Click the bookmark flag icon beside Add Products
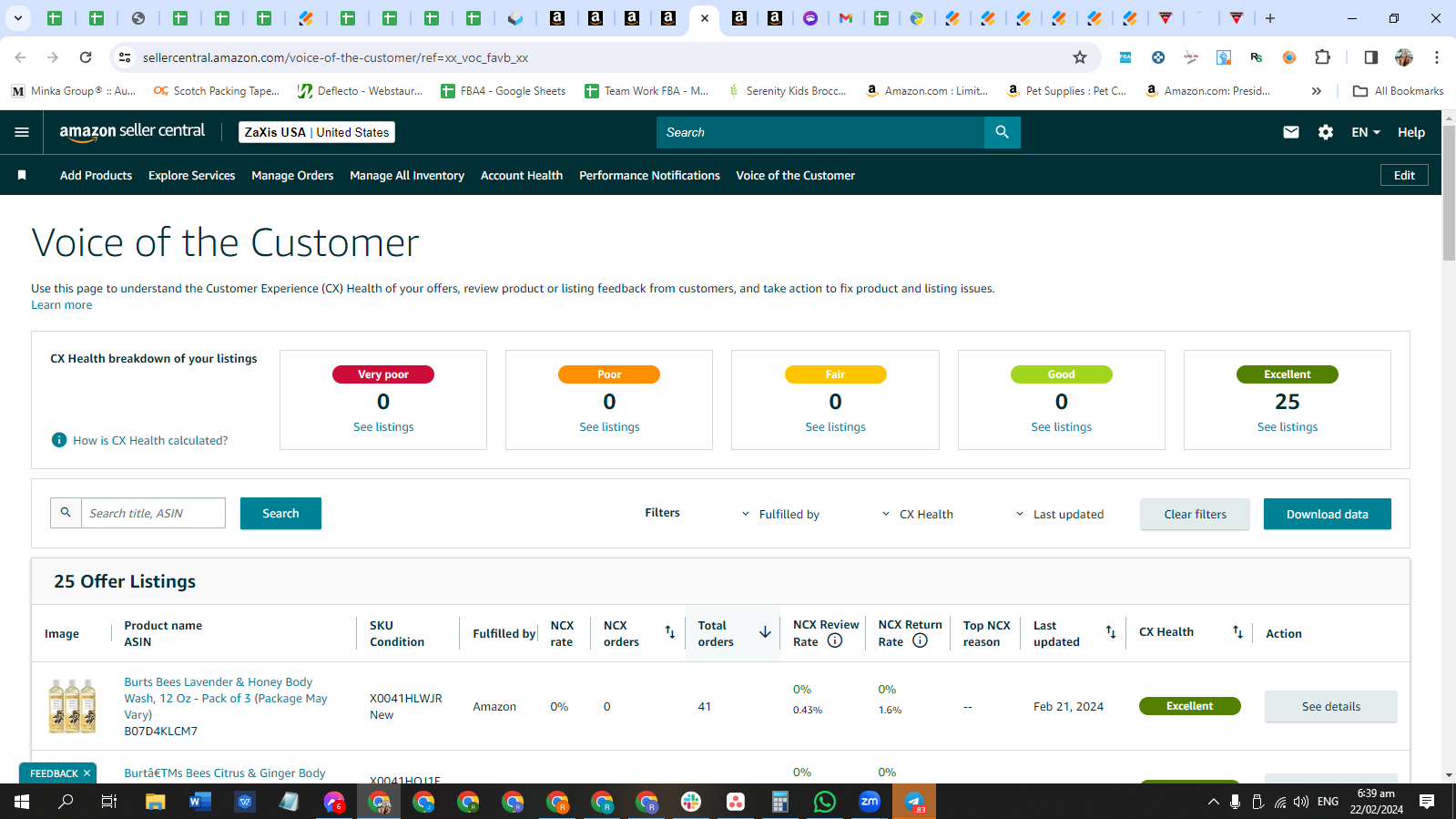1456x819 pixels. (22, 175)
